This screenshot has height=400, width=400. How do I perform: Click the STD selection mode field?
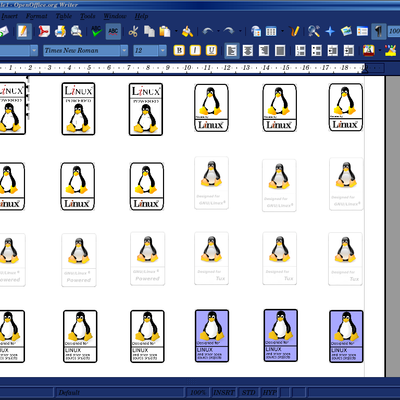coord(249,392)
